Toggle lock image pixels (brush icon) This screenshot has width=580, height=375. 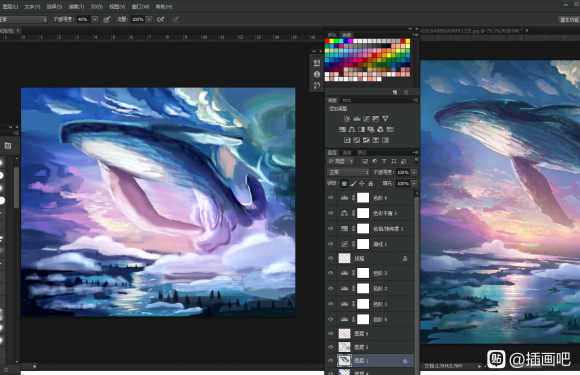pos(353,183)
